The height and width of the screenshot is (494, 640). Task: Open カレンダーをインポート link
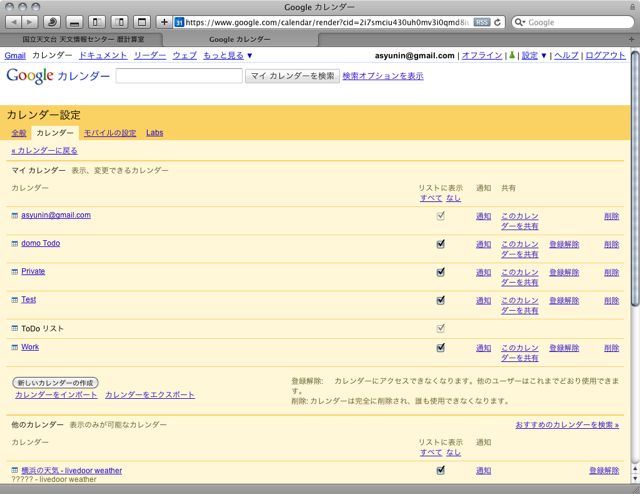(56, 395)
